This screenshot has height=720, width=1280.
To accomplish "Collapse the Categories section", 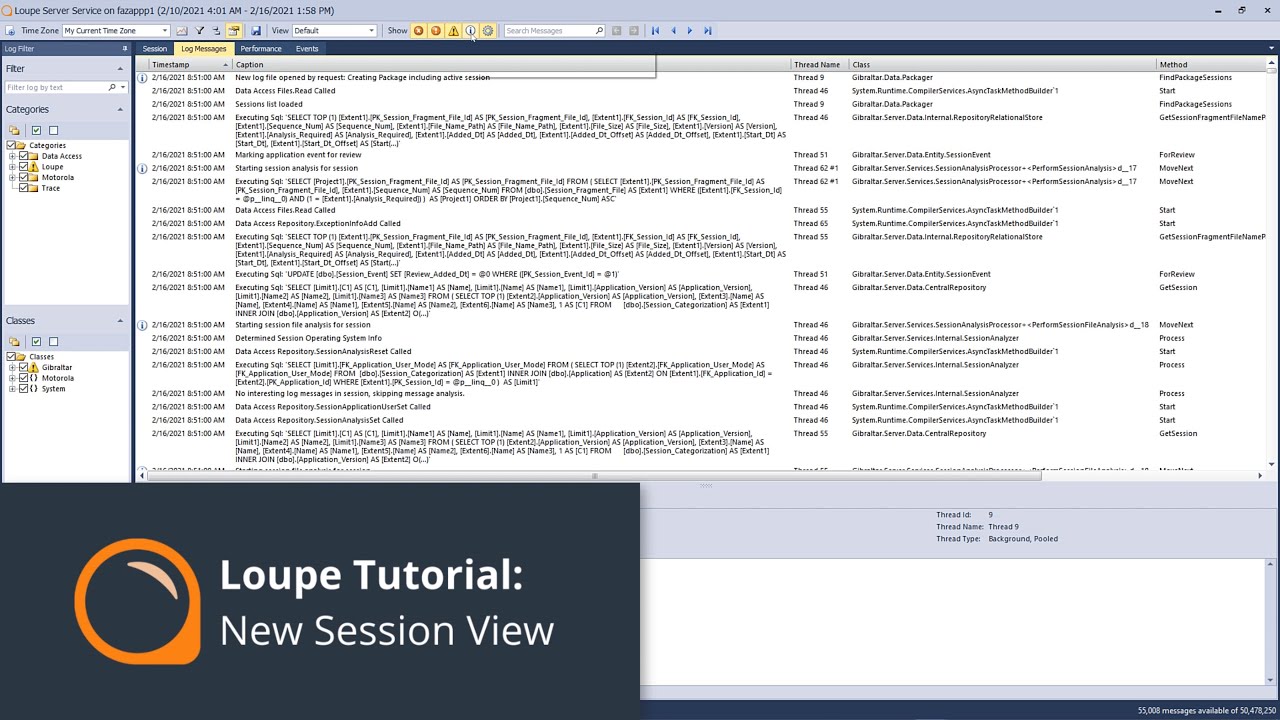I will pos(120,109).
